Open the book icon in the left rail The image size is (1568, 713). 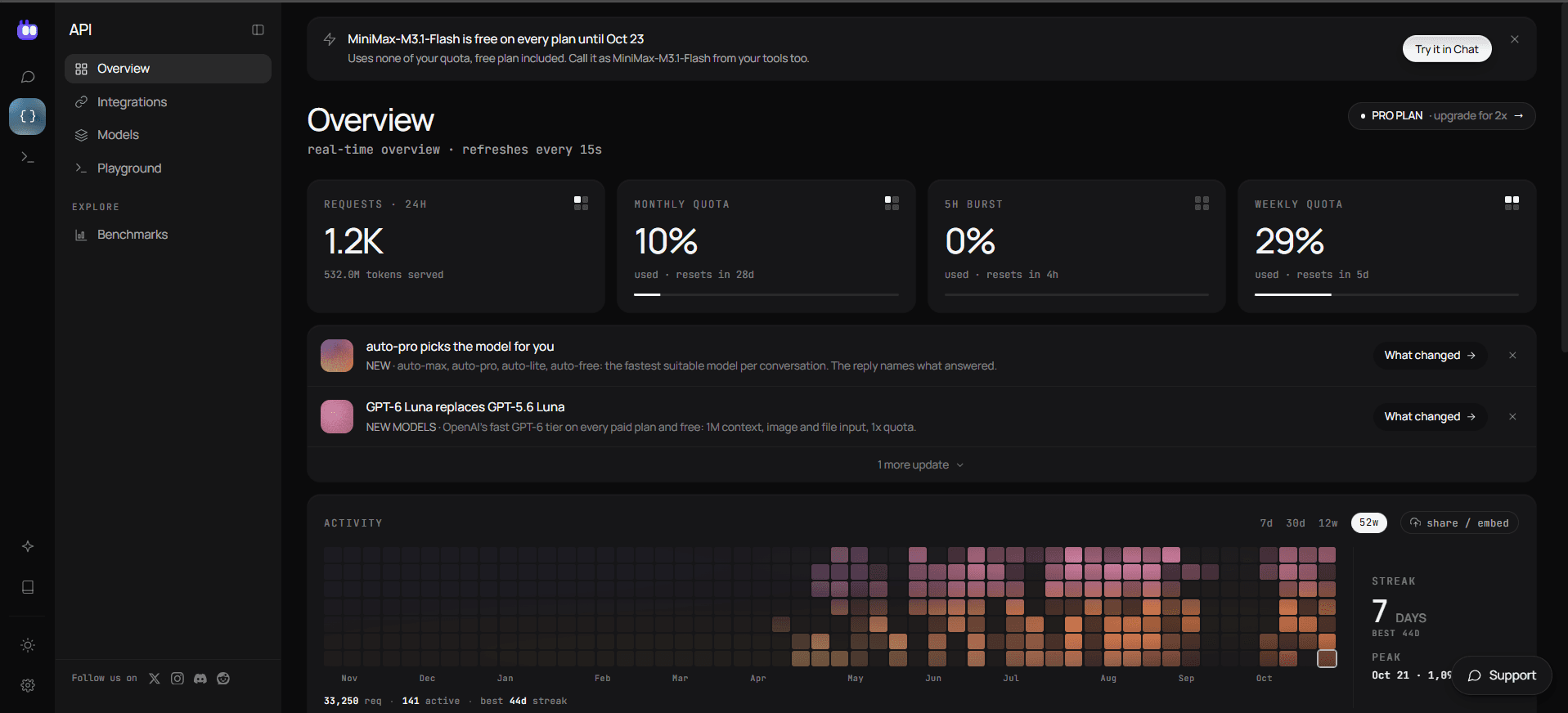pyautogui.click(x=28, y=587)
